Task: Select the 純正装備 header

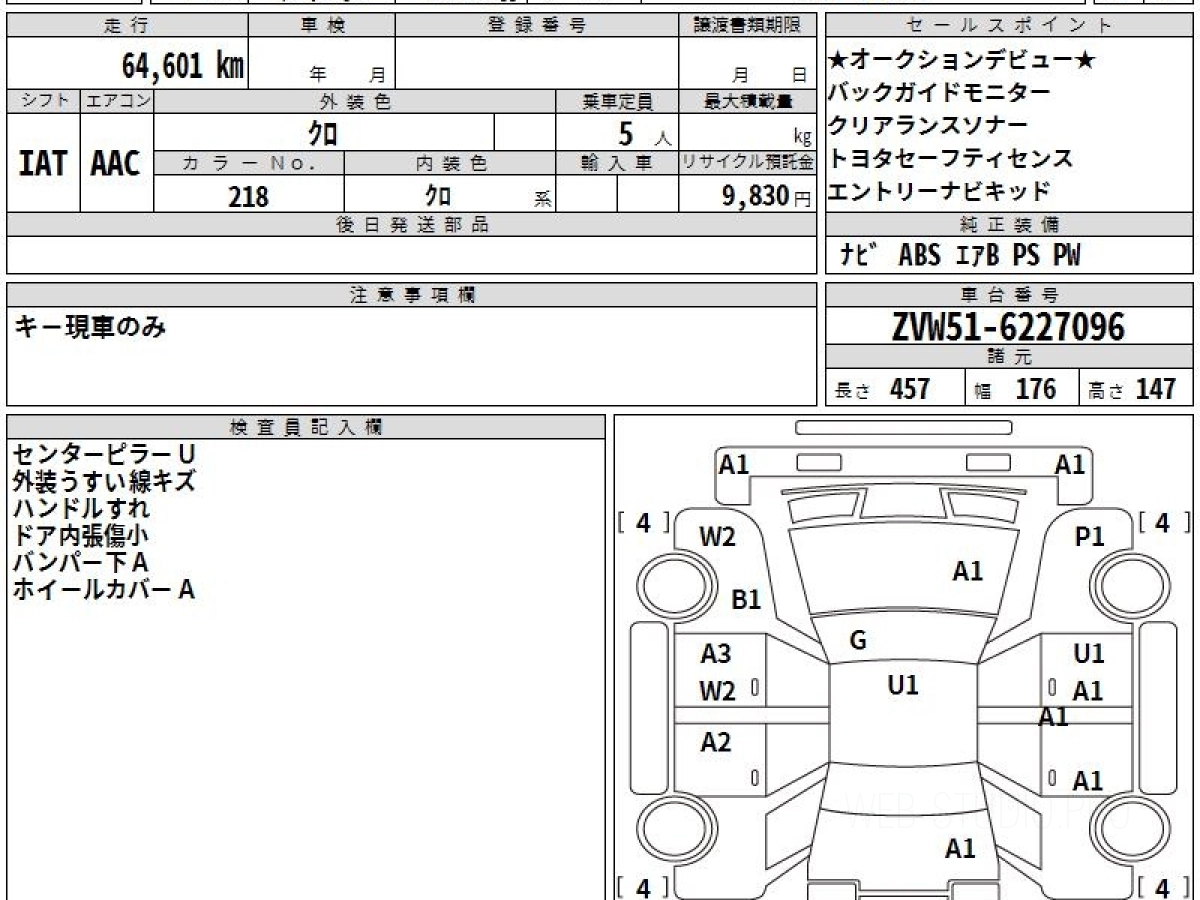Action: [x=1009, y=225]
